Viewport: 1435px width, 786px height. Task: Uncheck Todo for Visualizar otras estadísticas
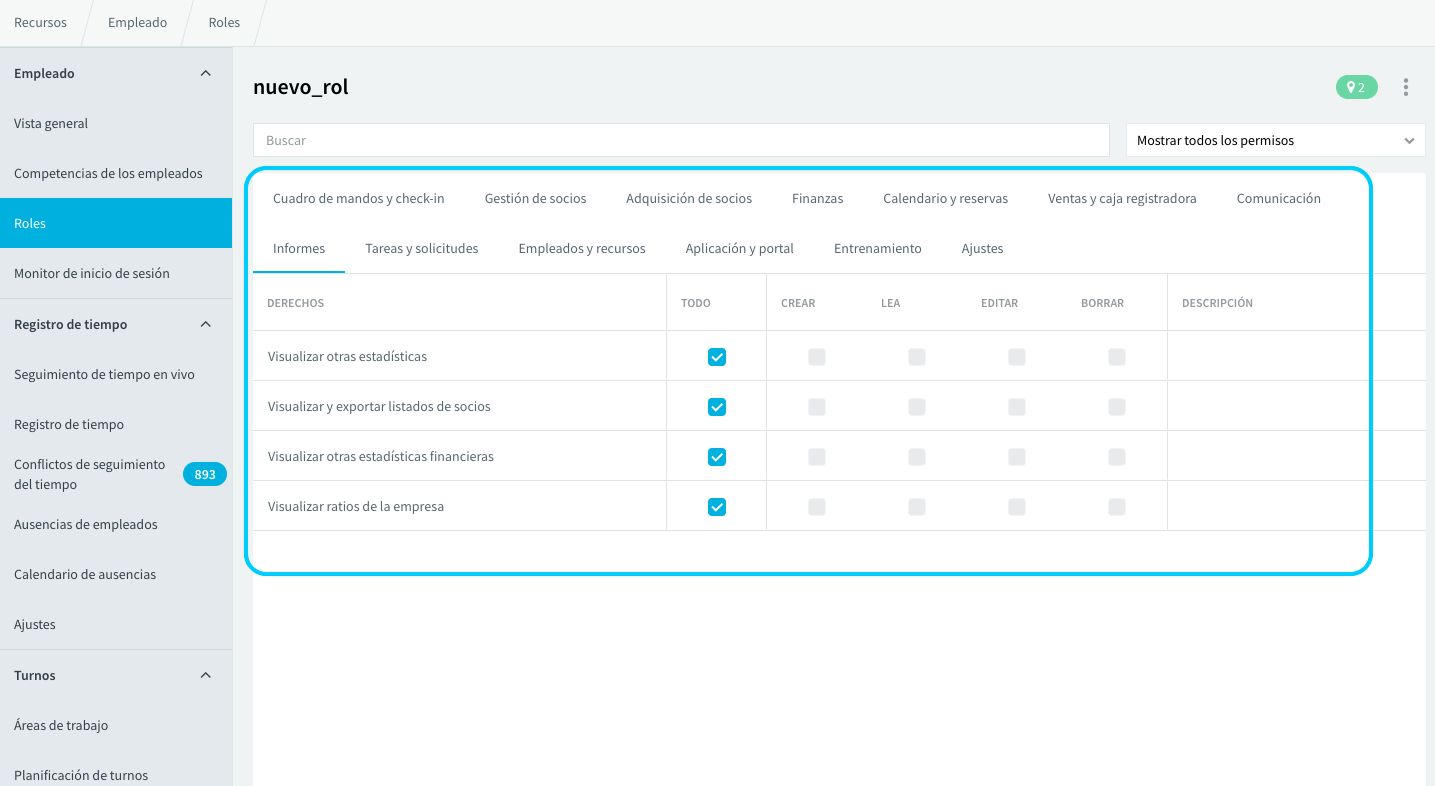(717, 357)
